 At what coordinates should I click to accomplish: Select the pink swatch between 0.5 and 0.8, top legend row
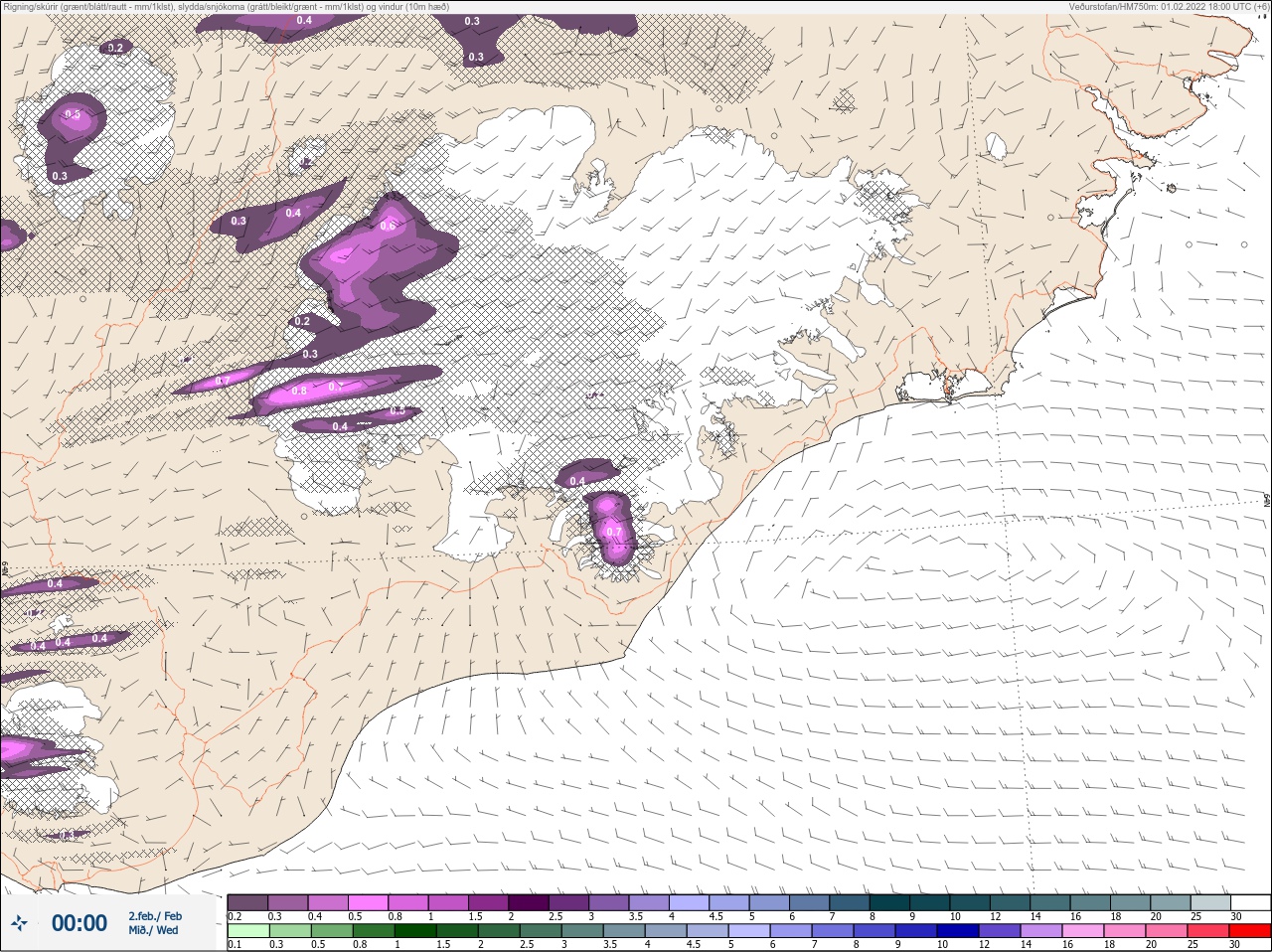[x=368, y=902]
